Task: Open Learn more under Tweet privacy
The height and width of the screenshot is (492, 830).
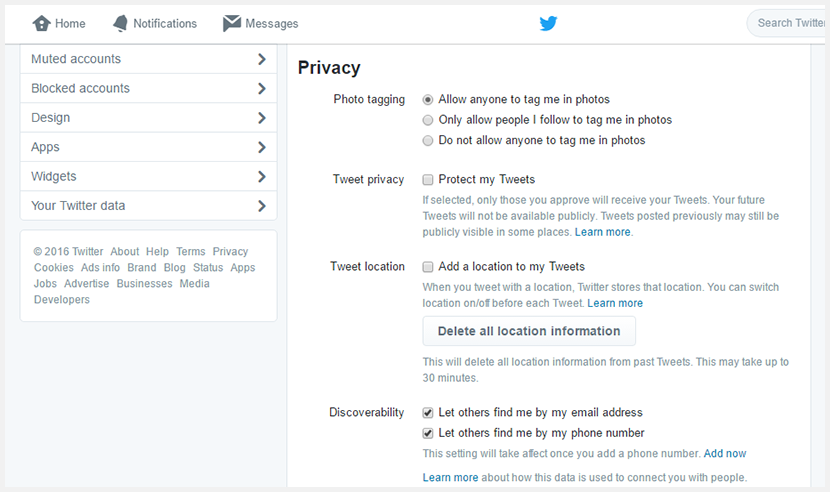Action: [x=602, y=232]
